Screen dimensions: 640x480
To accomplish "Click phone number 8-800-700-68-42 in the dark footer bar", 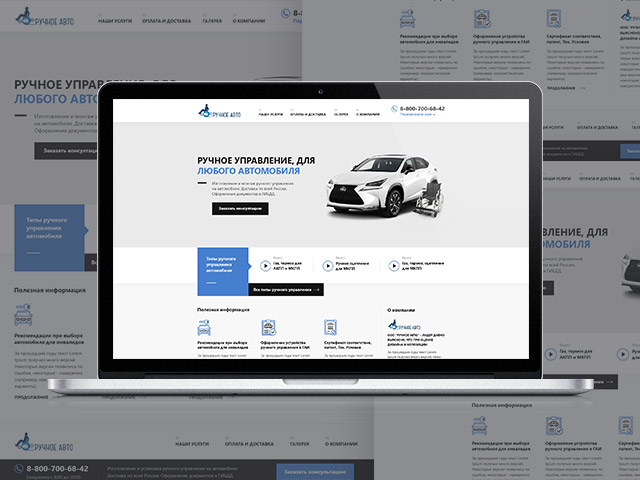I will tap(57, 469).
